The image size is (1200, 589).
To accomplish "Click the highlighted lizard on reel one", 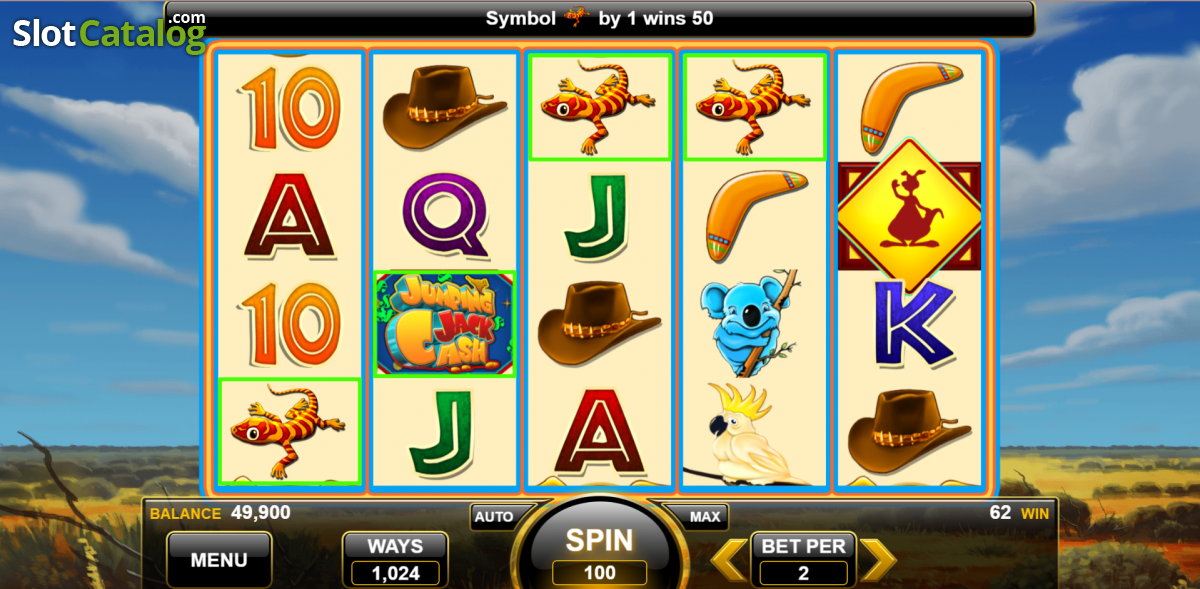I will click(290, 431).
